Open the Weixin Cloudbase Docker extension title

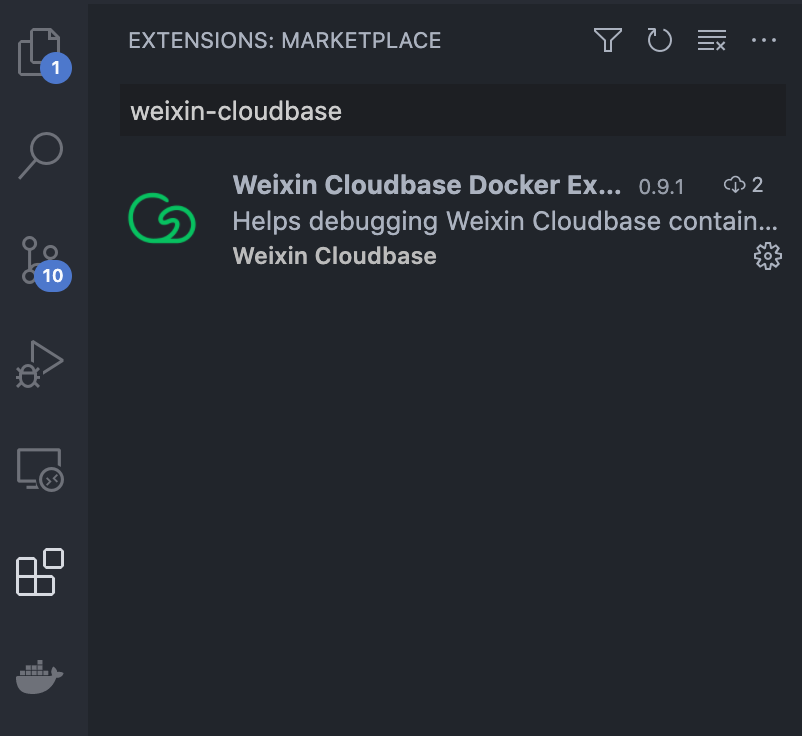click(x=427, y=185)
